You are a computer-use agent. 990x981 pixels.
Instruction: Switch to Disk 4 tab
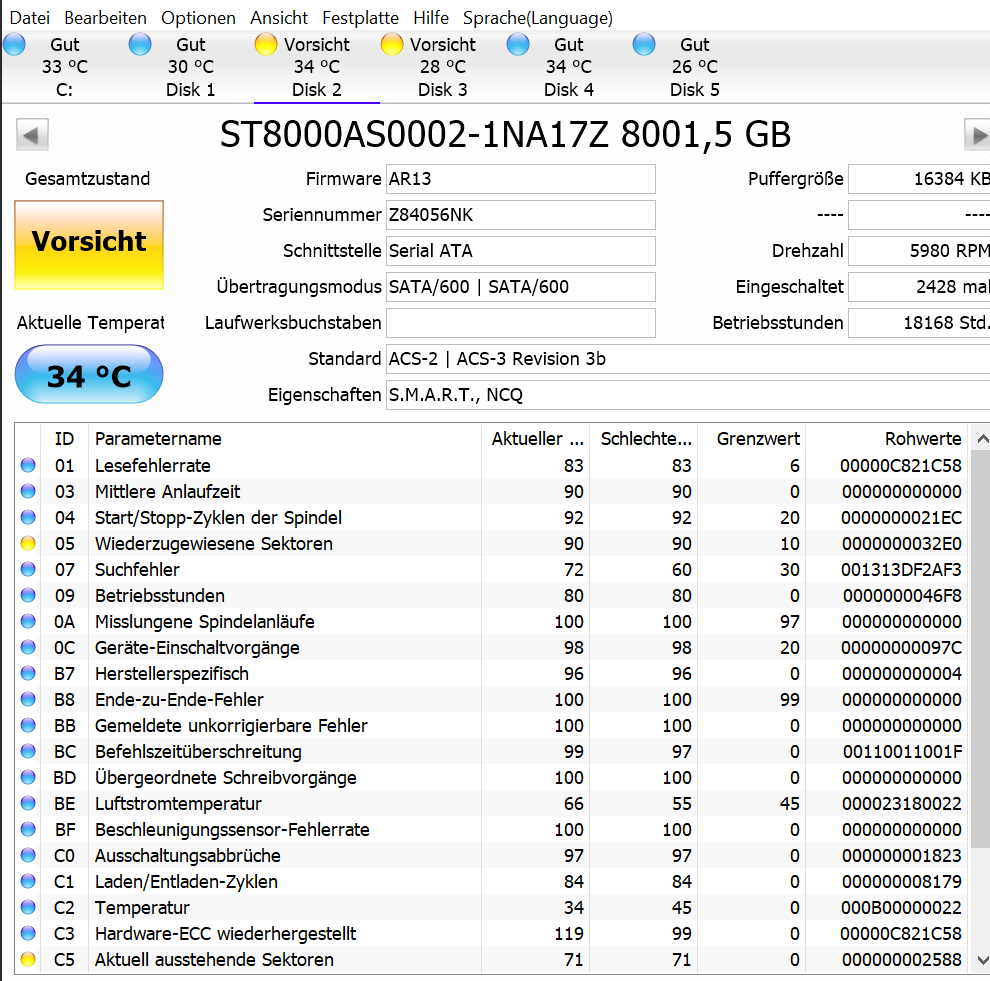tap(569, 67)
